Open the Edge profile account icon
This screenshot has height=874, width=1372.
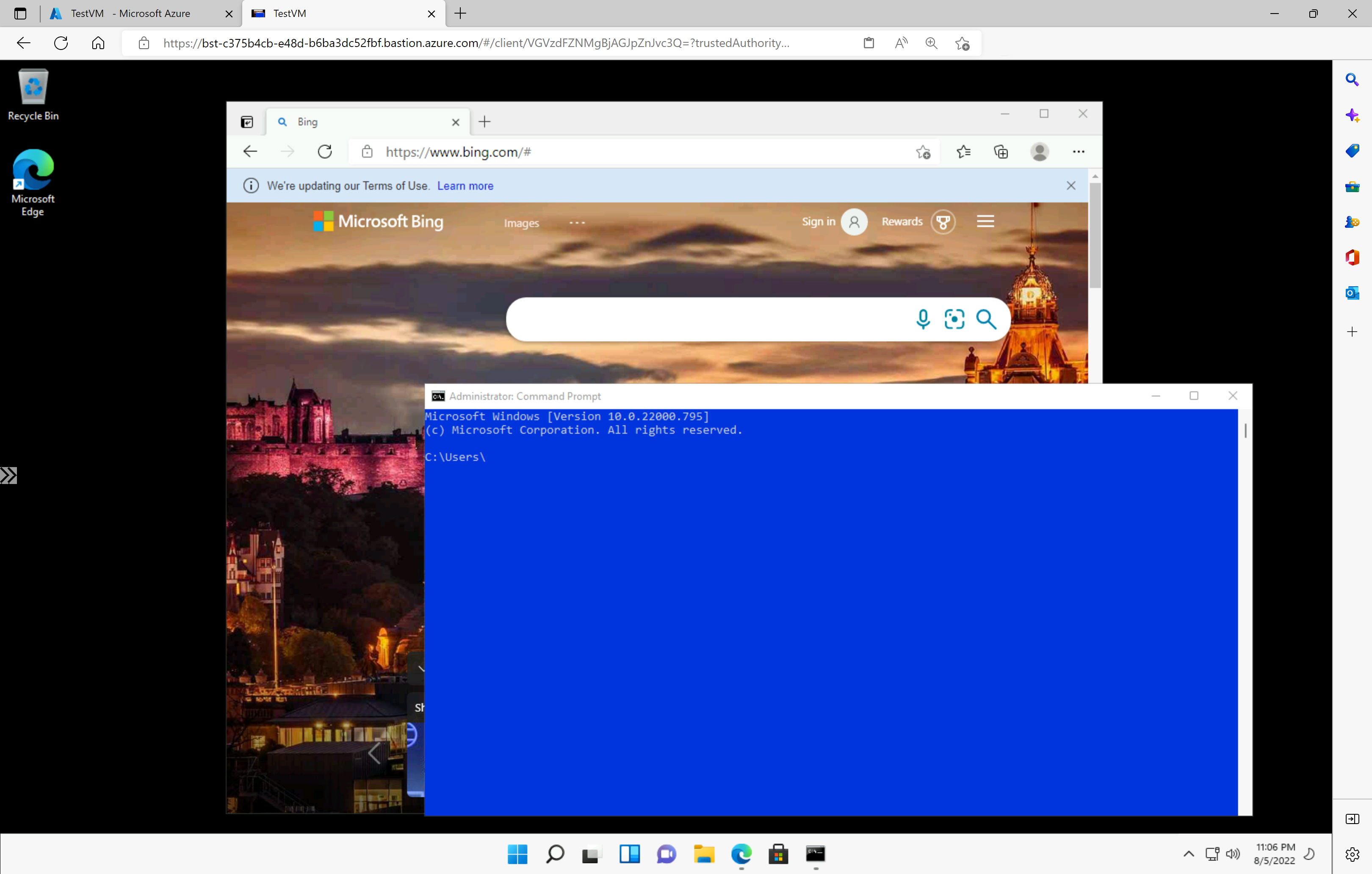(x=1039, y=151)
